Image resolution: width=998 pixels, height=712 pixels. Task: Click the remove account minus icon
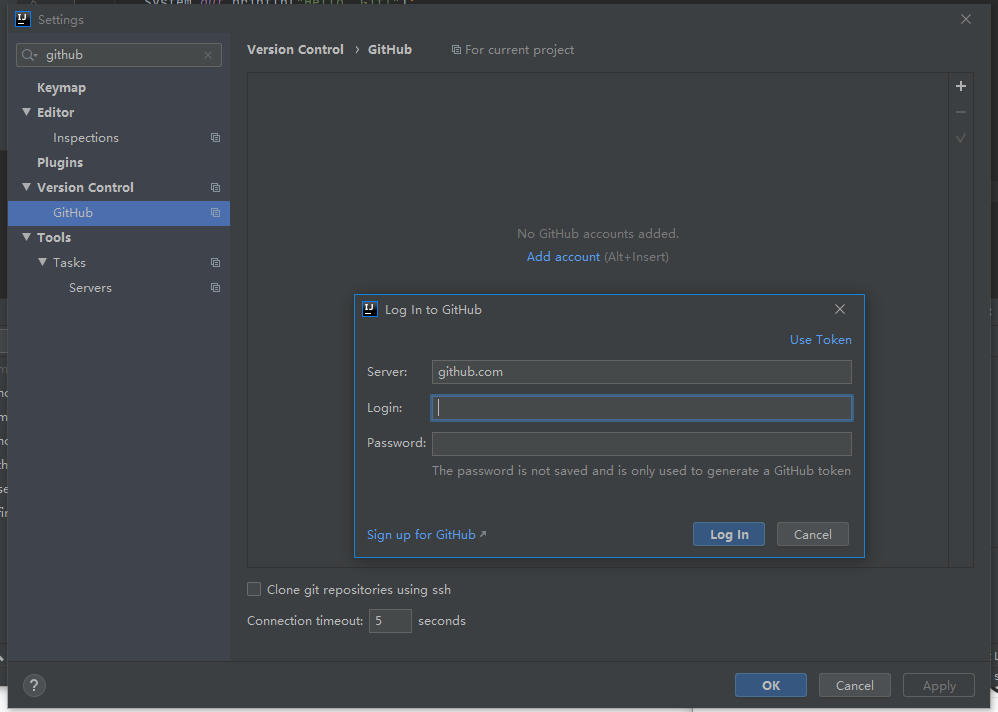[960, 112]
